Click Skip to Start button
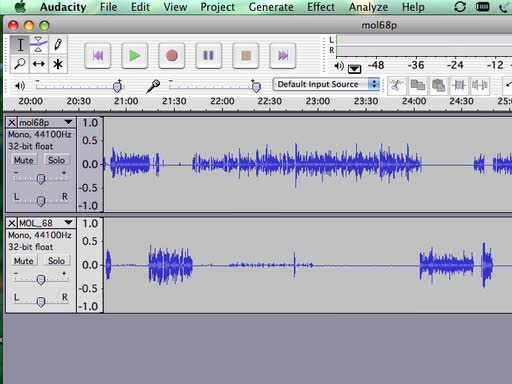The image size is (512, 384). click(98, 56)
